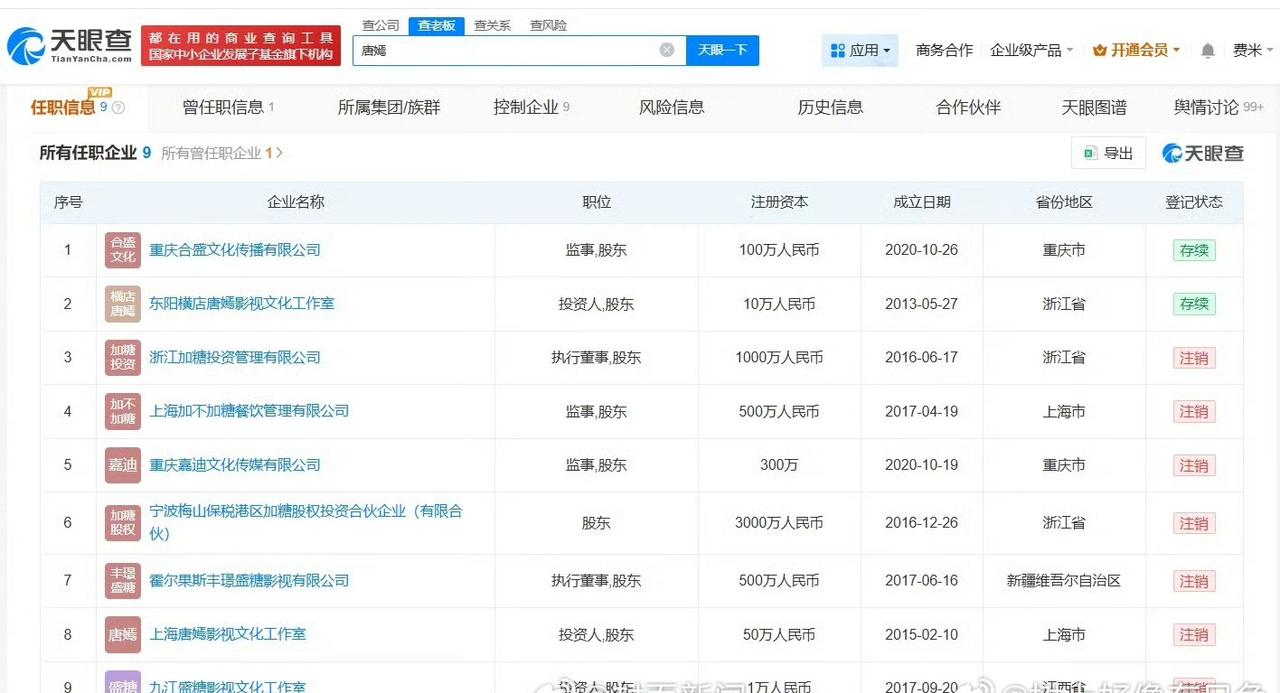Image resolution: width=1280 pixels, height=693 pixels.
Task: Switch to the 查公司 search tab
Action: tap(380, 25)
